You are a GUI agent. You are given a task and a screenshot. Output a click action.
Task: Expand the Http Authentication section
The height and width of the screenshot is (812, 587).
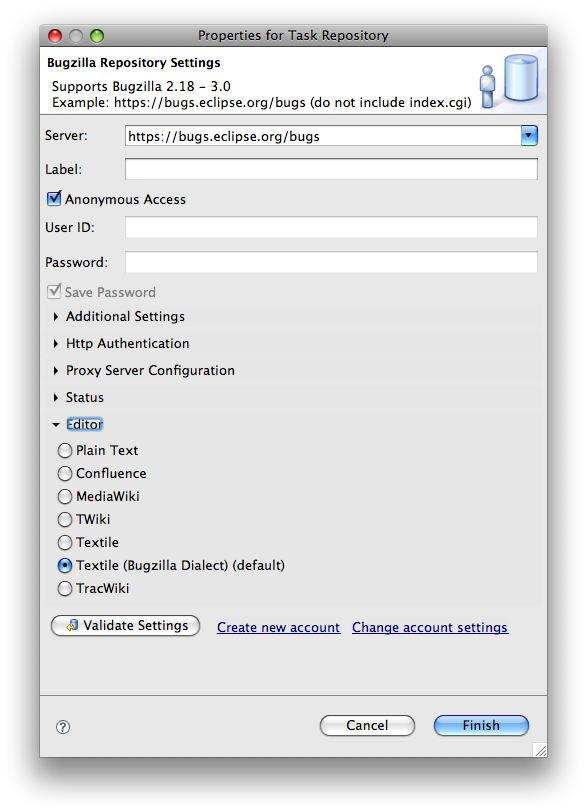pyautogui.click(x=55, y=343)
